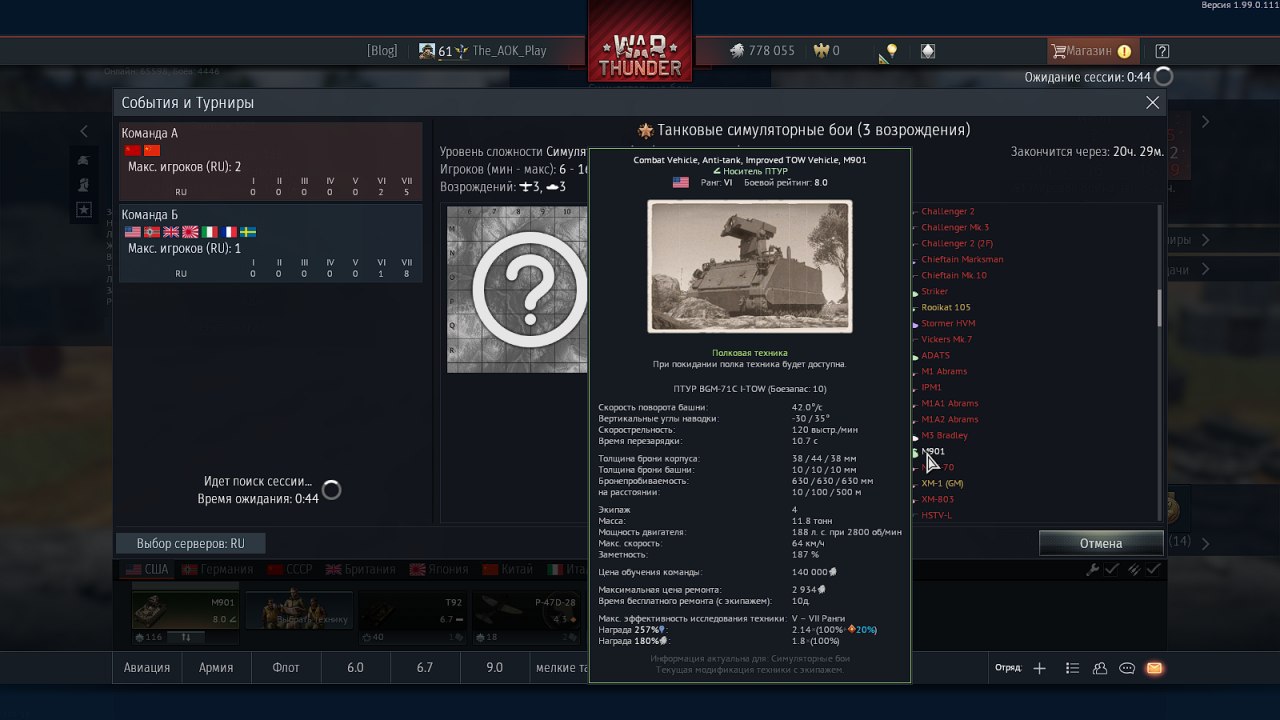Select the 6.7 preset
Image resolution: width=1280 pixels, height=720 pixels.
tap(425, 667)
